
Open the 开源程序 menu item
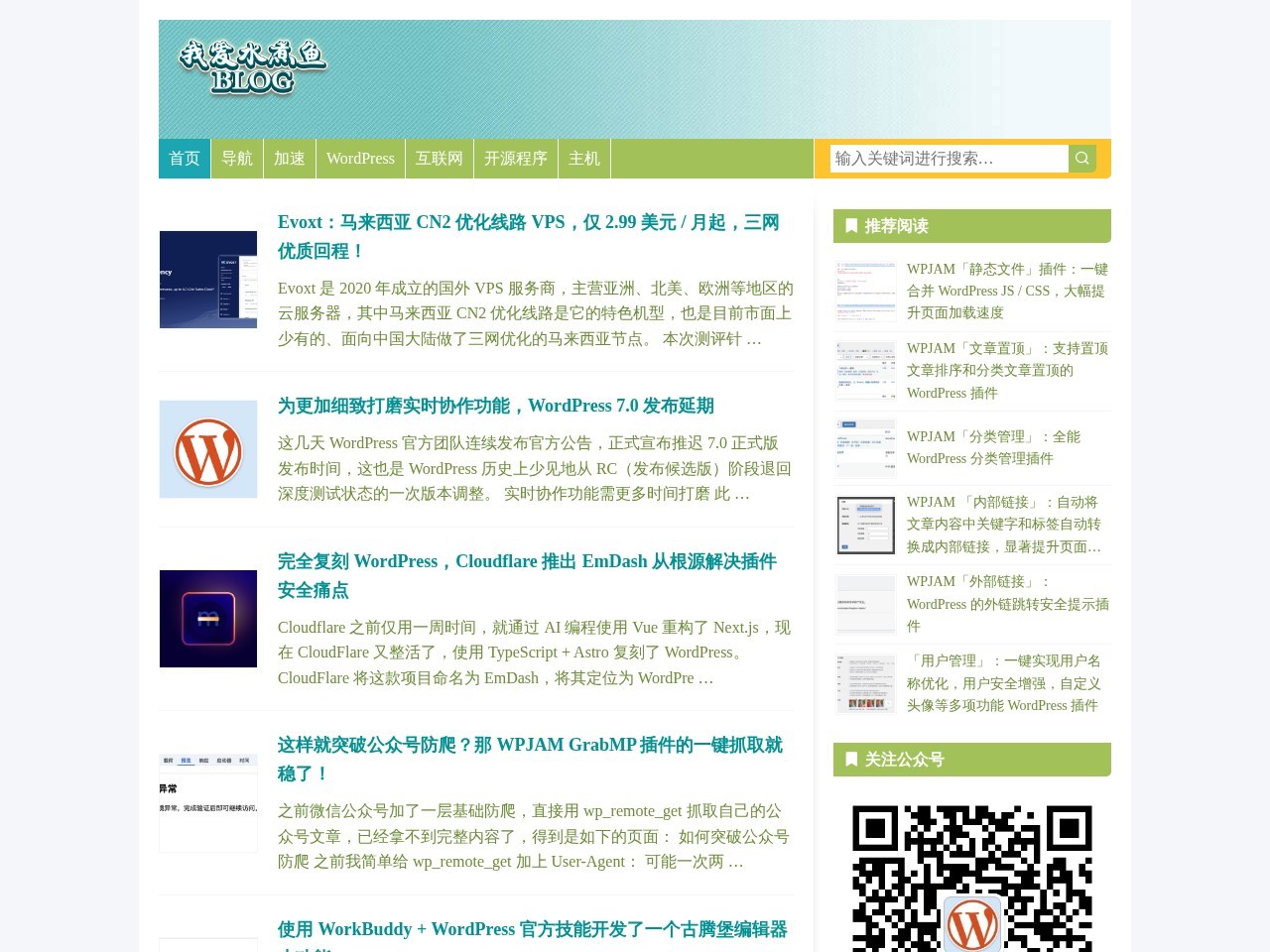click(516, 159)
